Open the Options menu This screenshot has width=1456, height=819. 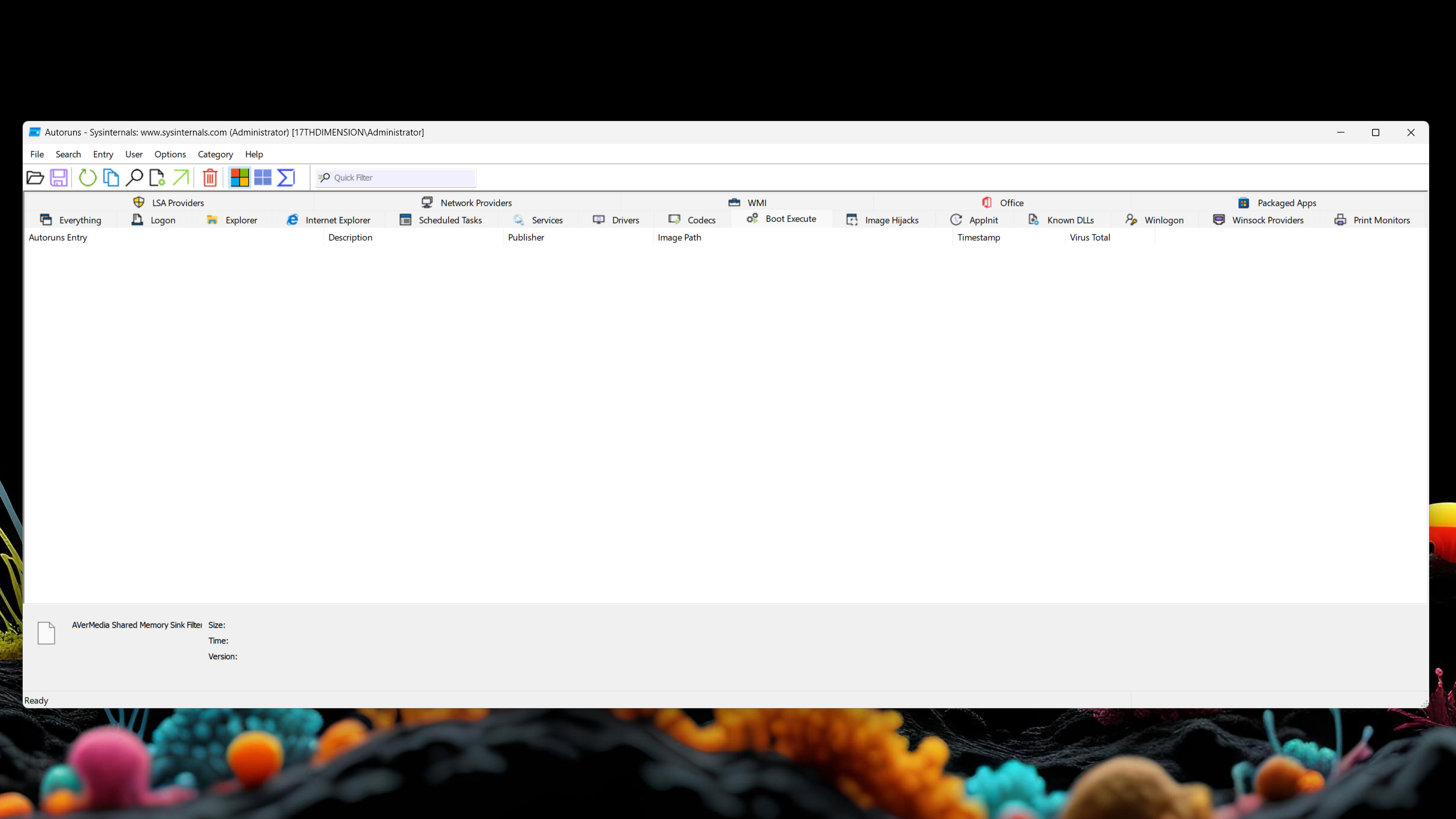tap(170, 154)
